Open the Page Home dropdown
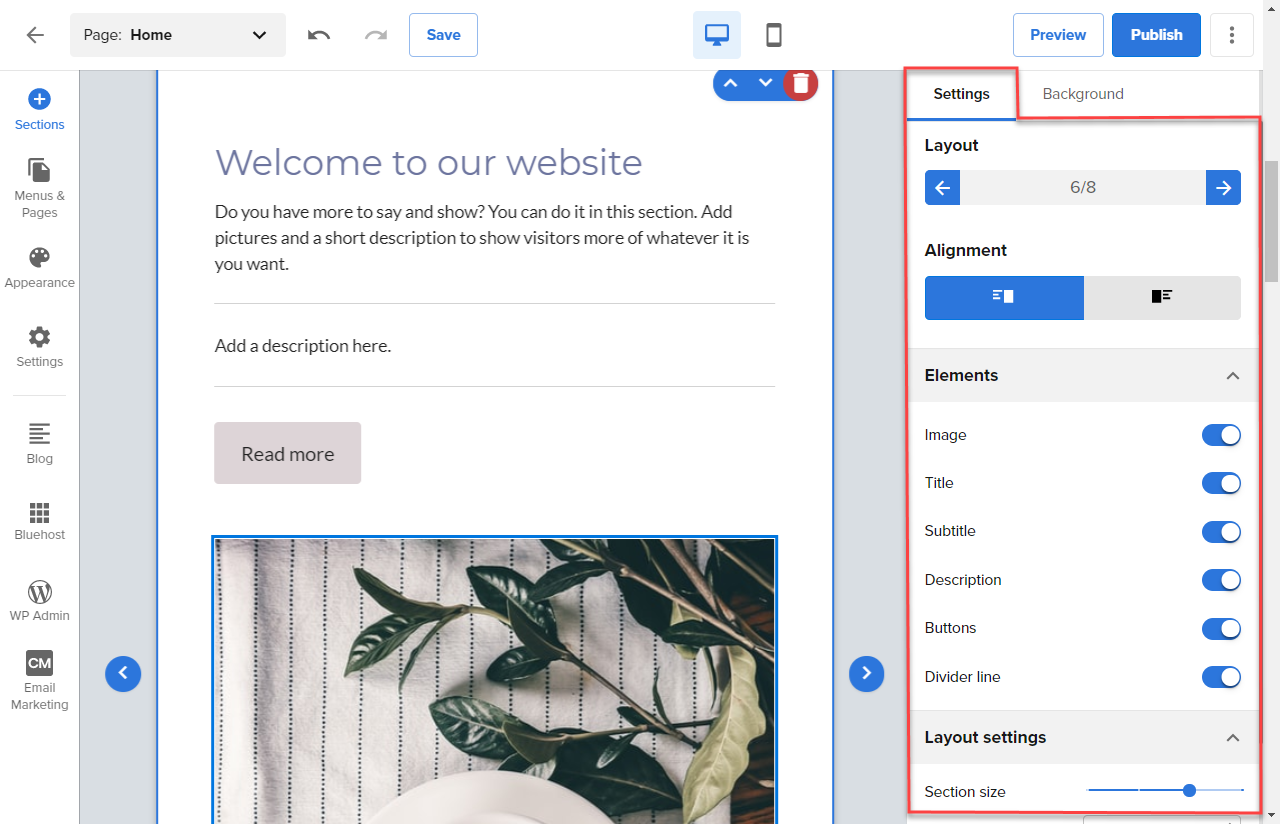The height and width of the screenshot is (824, 1280). tap(178, 35)
